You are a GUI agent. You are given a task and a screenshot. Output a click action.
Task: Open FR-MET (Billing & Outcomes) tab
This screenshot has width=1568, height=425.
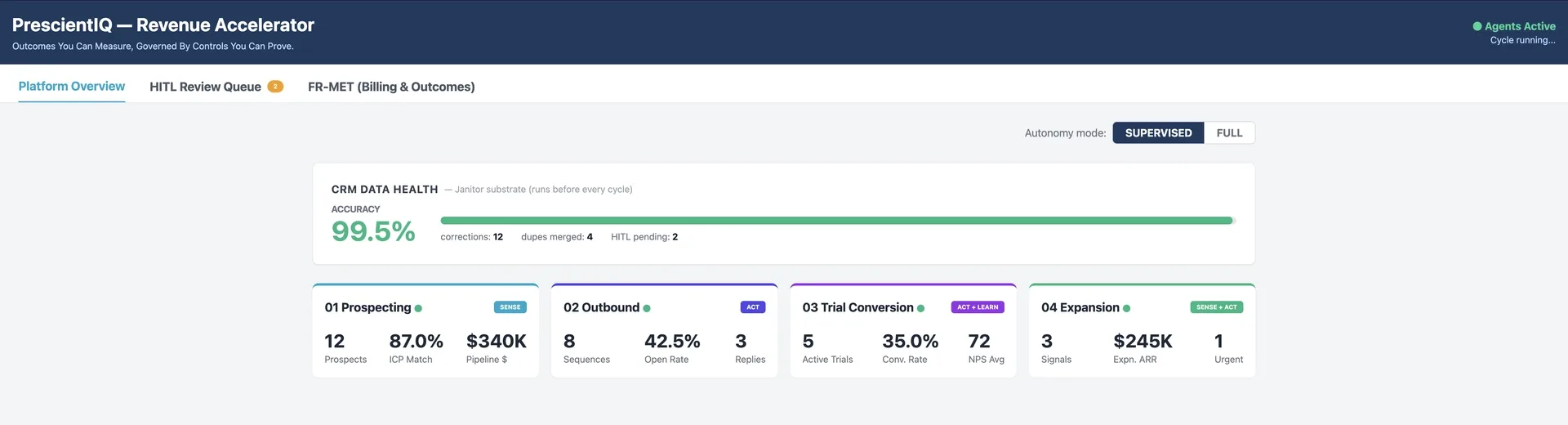[x=391, y=87]
